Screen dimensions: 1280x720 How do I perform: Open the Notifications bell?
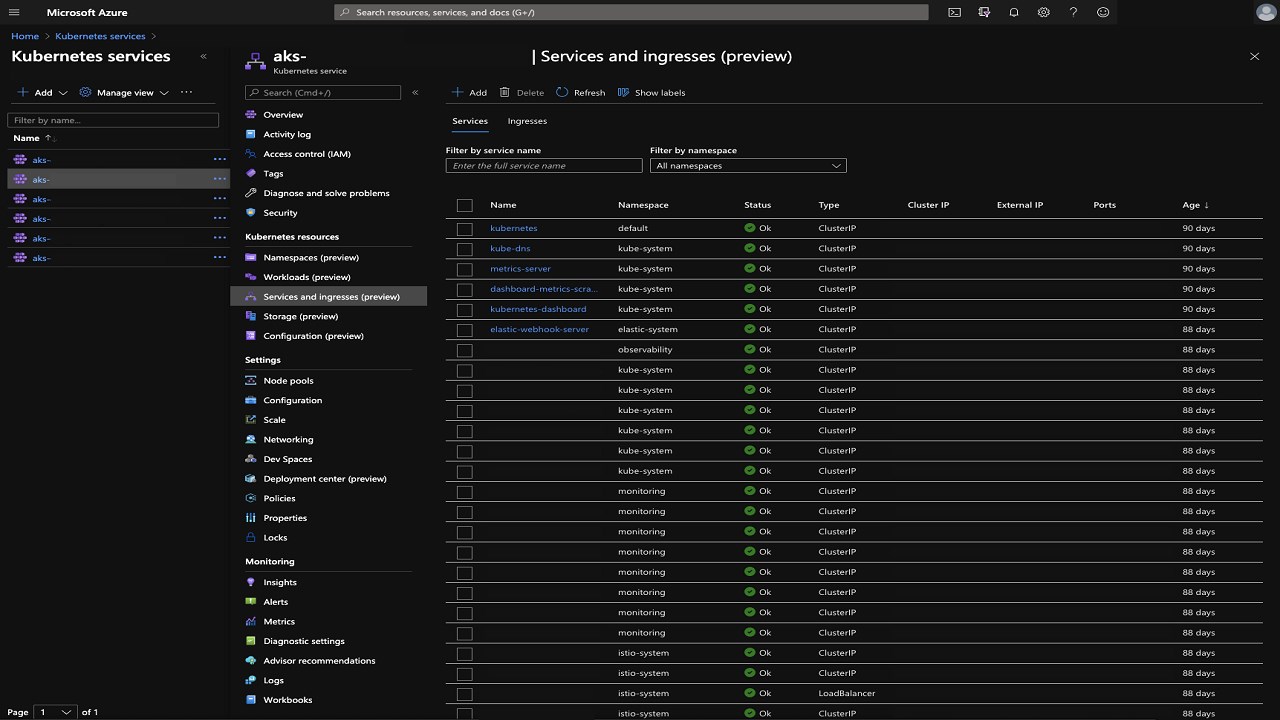[1014, 12]
